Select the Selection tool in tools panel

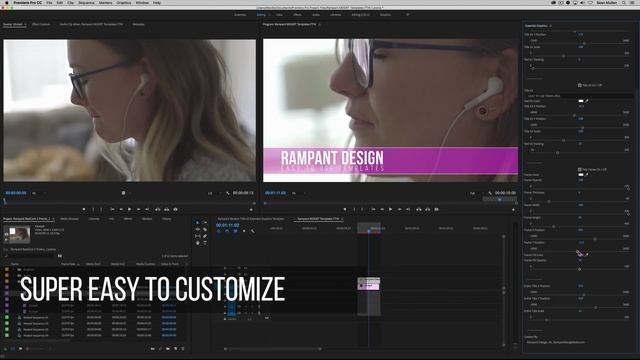[x=198, y=222]
